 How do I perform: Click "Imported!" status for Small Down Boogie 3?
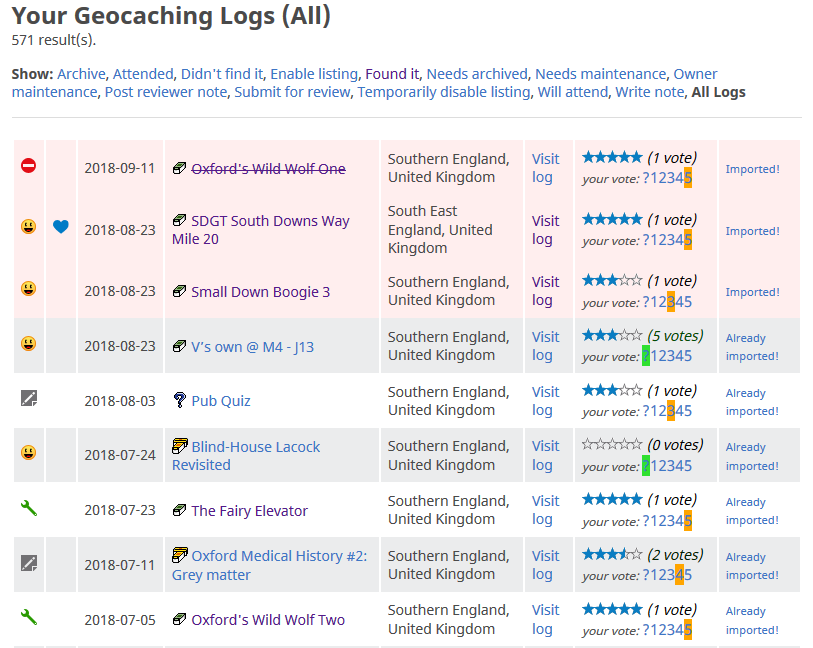752,292
